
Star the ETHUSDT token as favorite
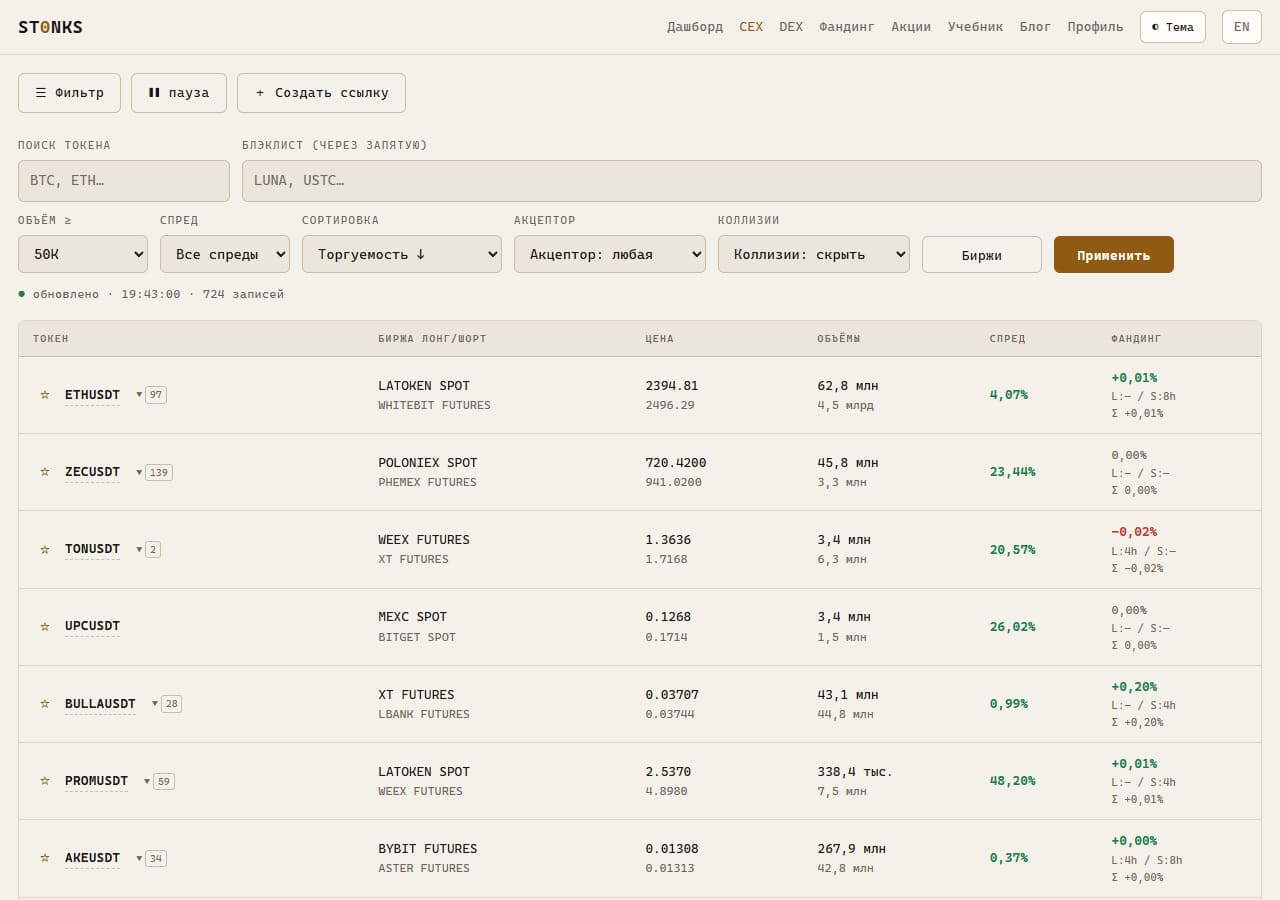pyautogui.click(x=44, y=395)
